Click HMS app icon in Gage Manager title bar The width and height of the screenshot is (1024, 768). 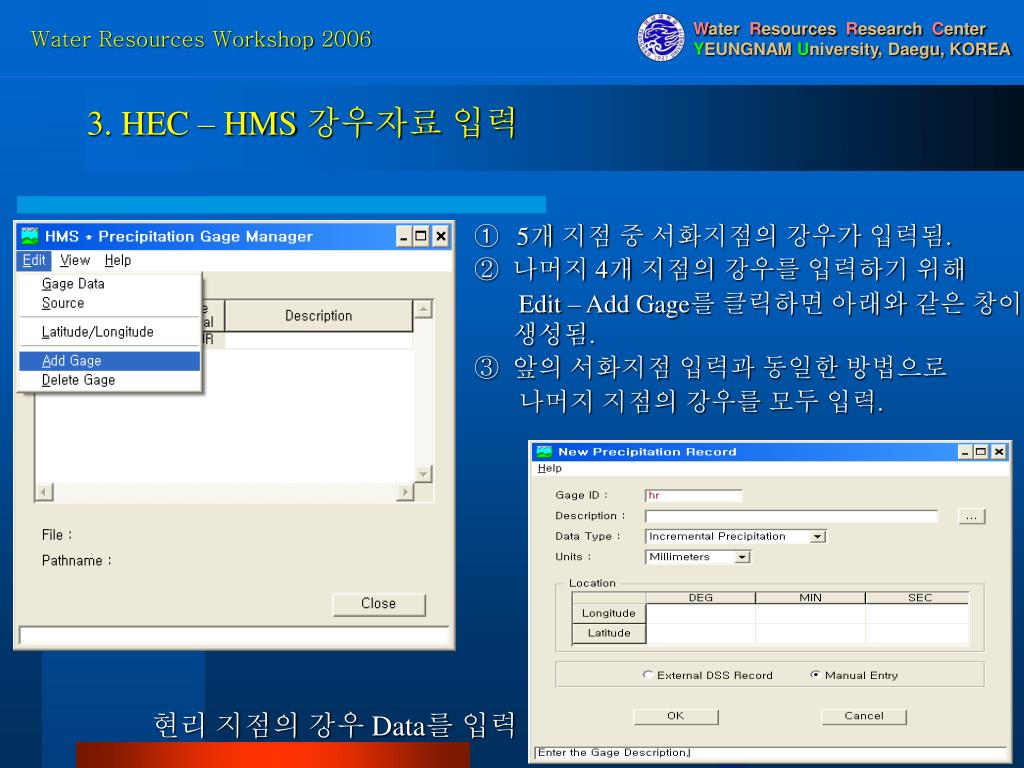[x=29, y=236]
